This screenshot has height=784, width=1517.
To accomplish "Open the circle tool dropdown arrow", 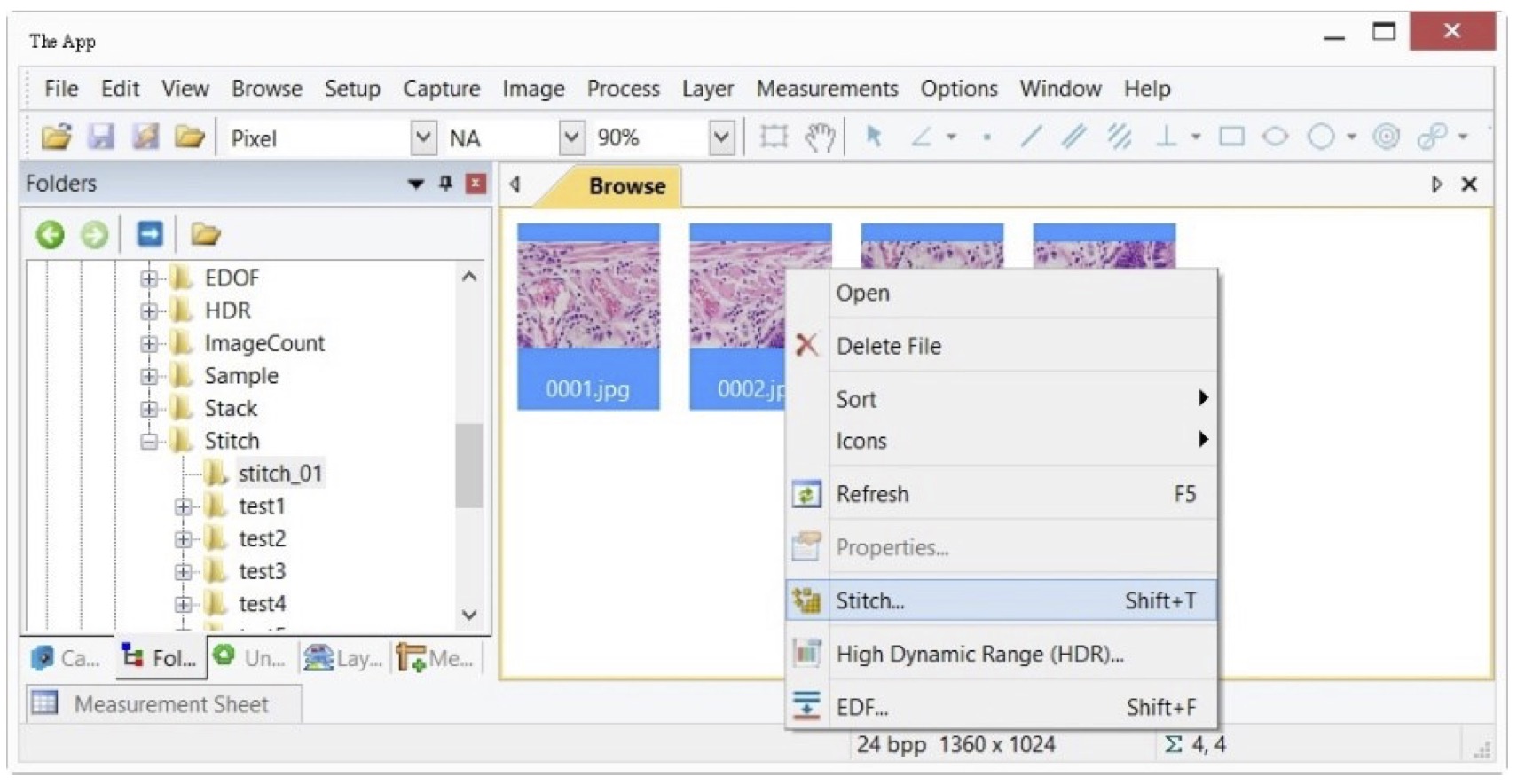I will (x=1351, y=137).
